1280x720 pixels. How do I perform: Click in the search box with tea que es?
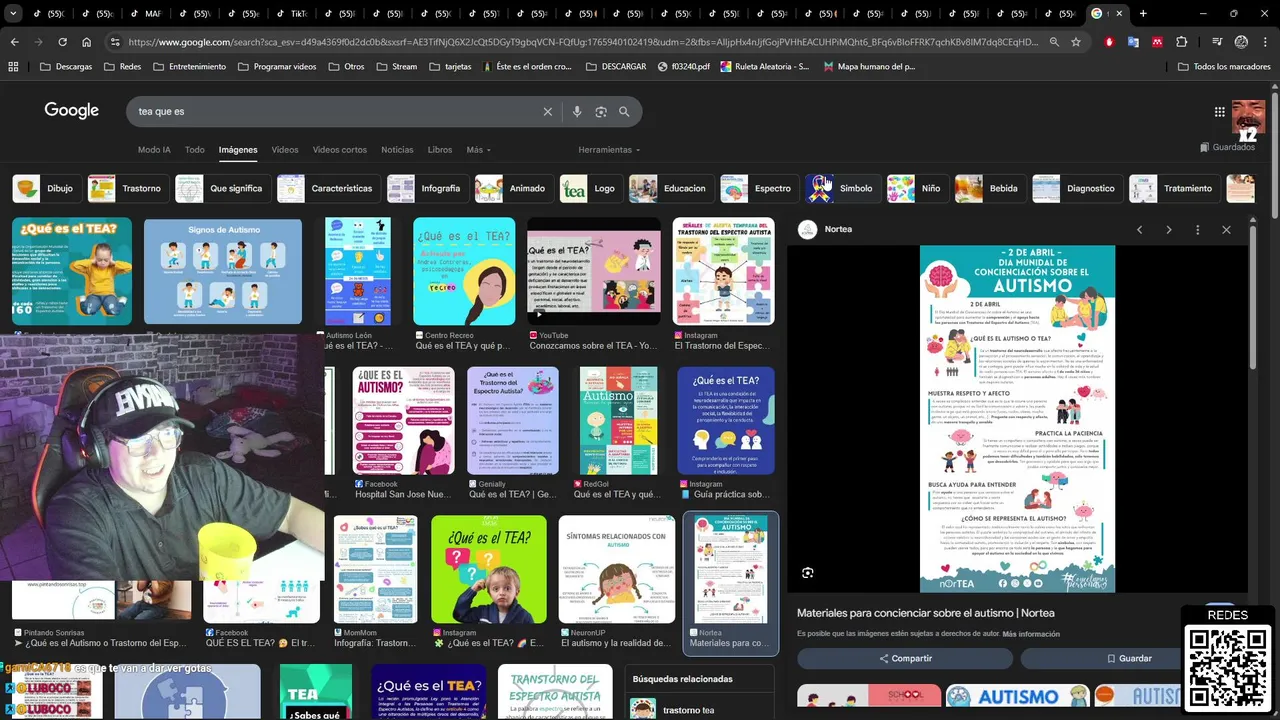(x=335, y=112)
